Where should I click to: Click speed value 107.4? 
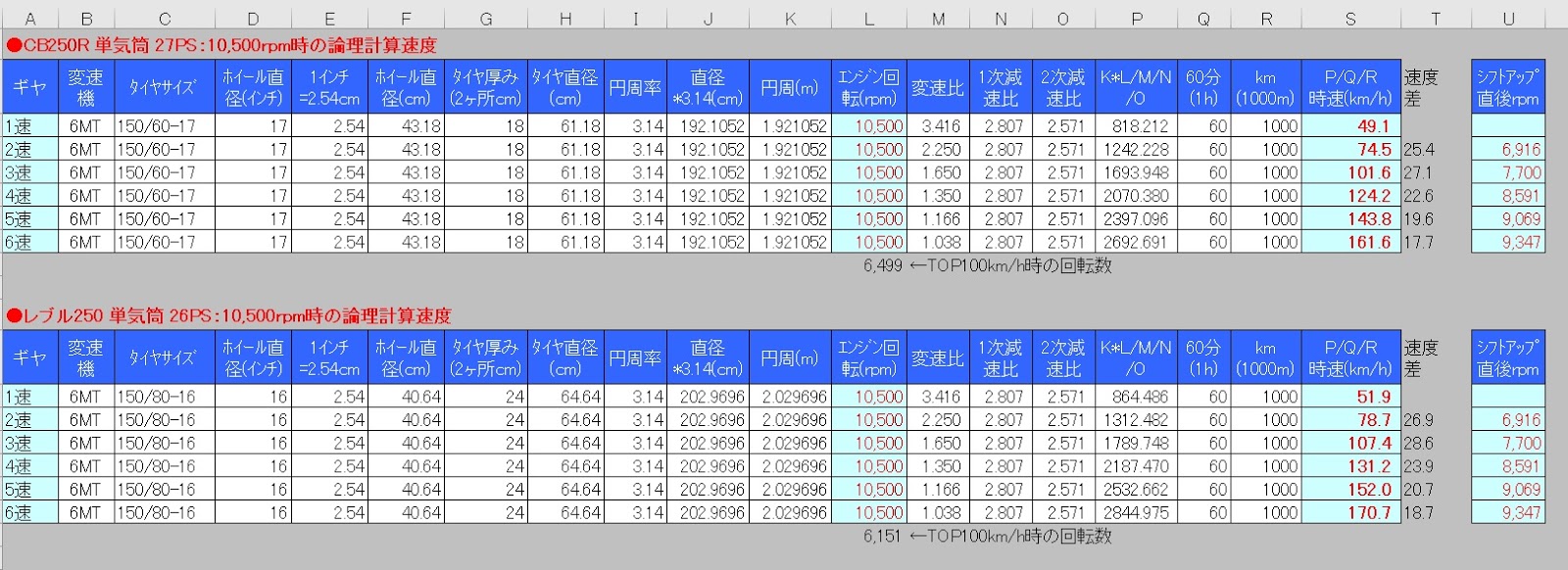tap(1350, 443)
